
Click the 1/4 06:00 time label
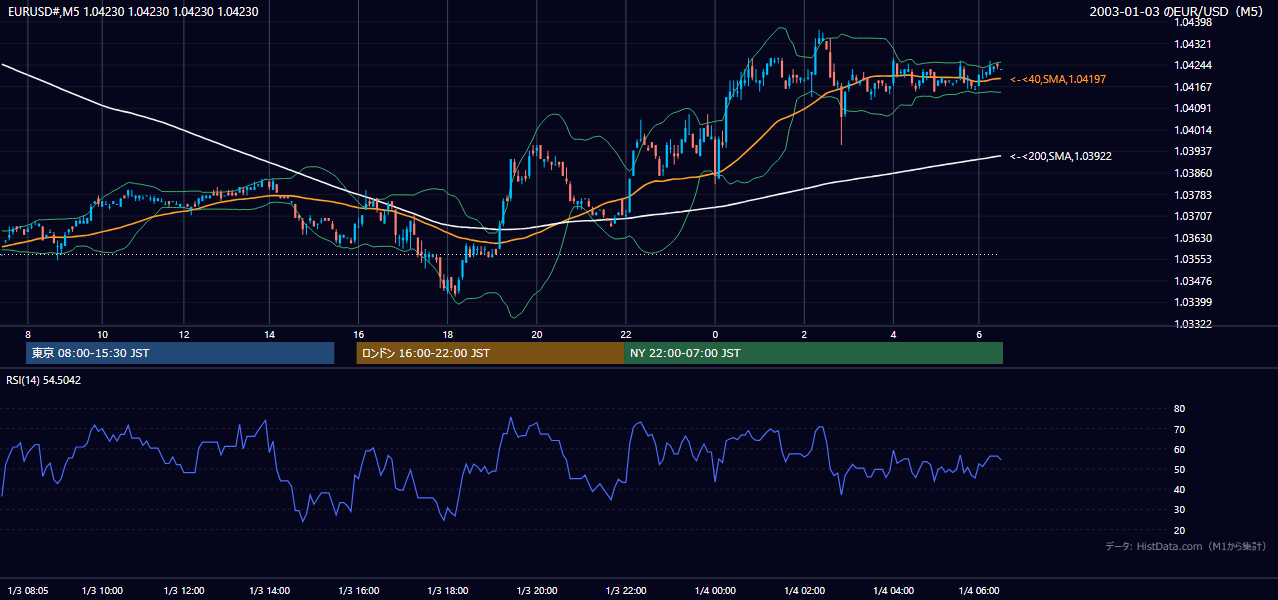(979, 591)
